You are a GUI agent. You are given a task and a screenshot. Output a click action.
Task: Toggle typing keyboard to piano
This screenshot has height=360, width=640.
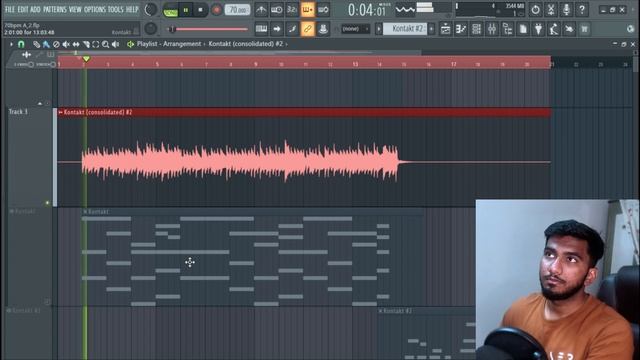[261, 29]
